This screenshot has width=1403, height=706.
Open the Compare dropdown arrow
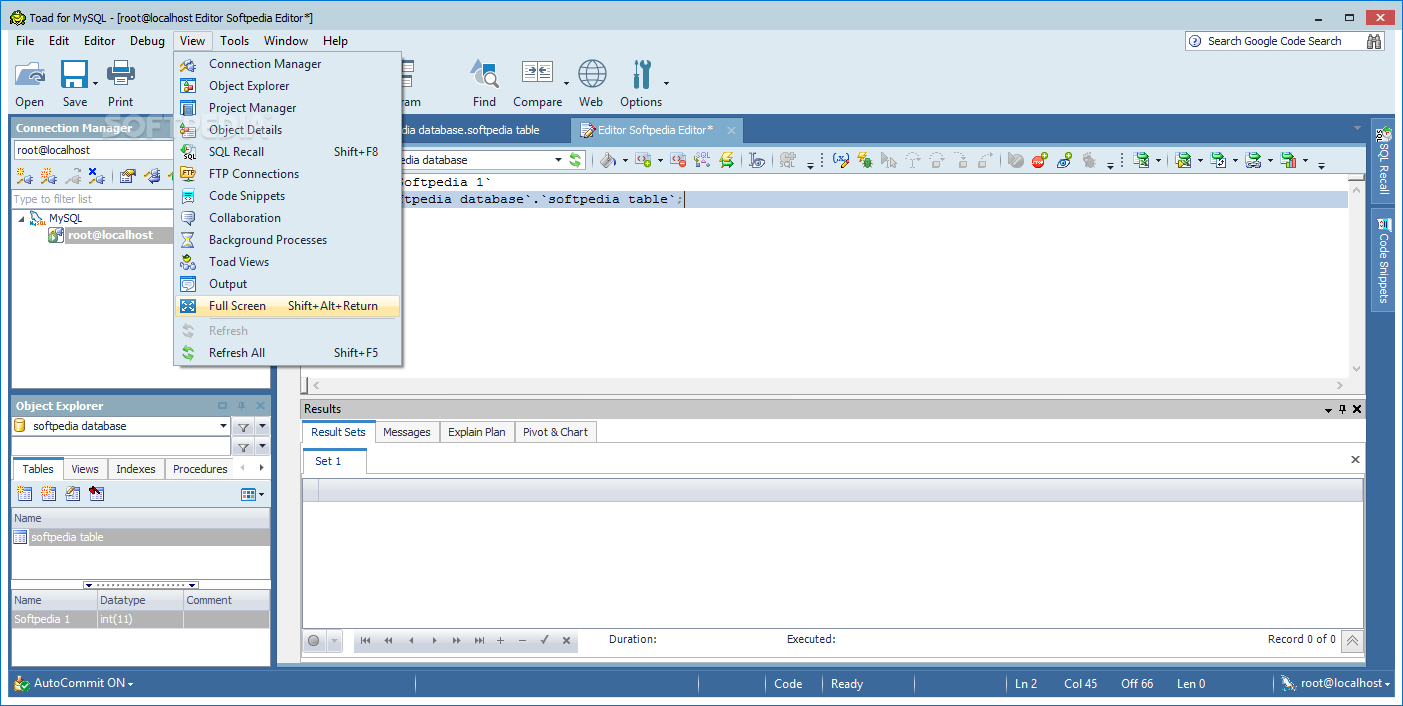[x=566, y=84]
